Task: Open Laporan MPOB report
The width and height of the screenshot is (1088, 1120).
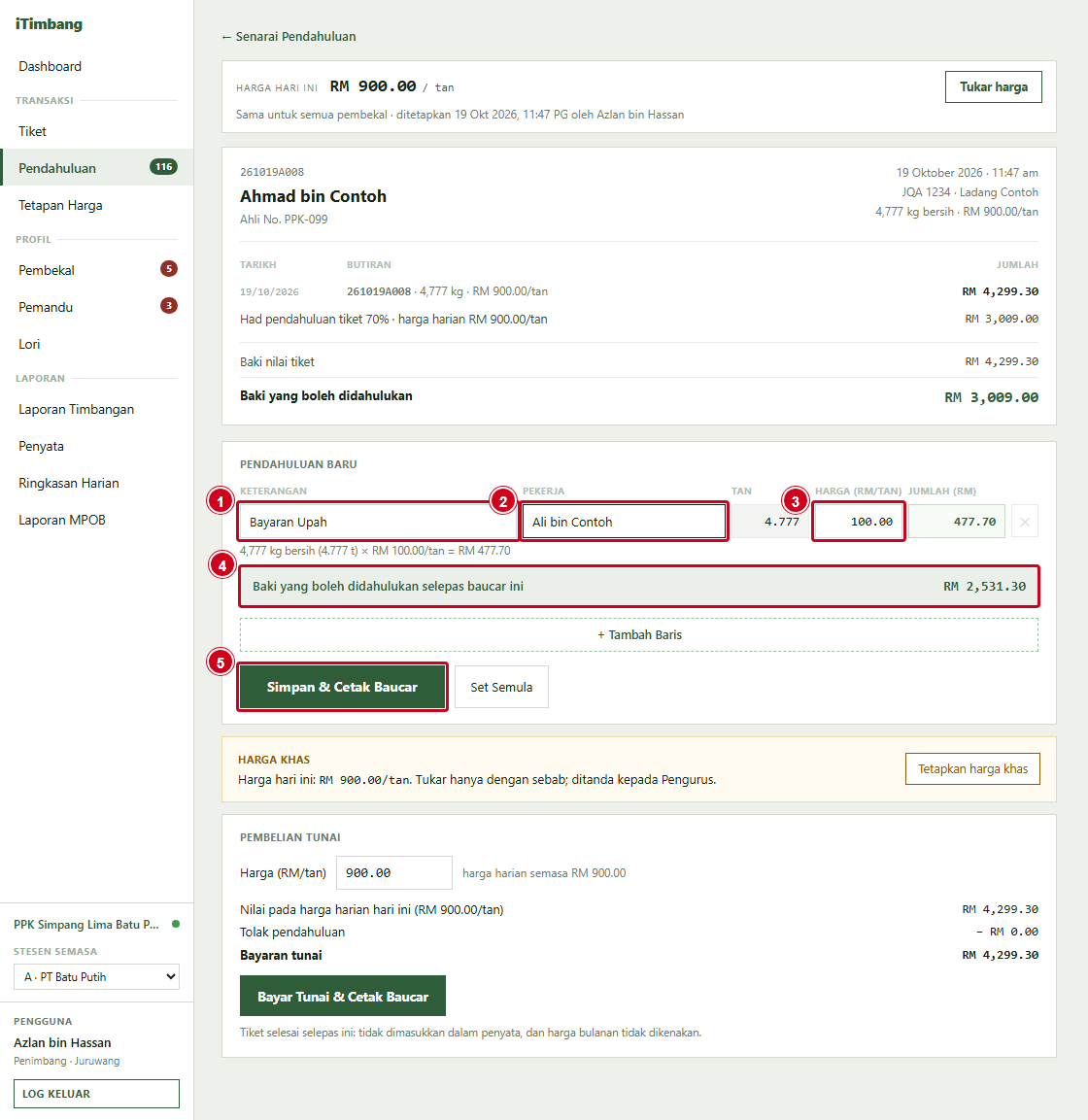Action: coord(62,520)
